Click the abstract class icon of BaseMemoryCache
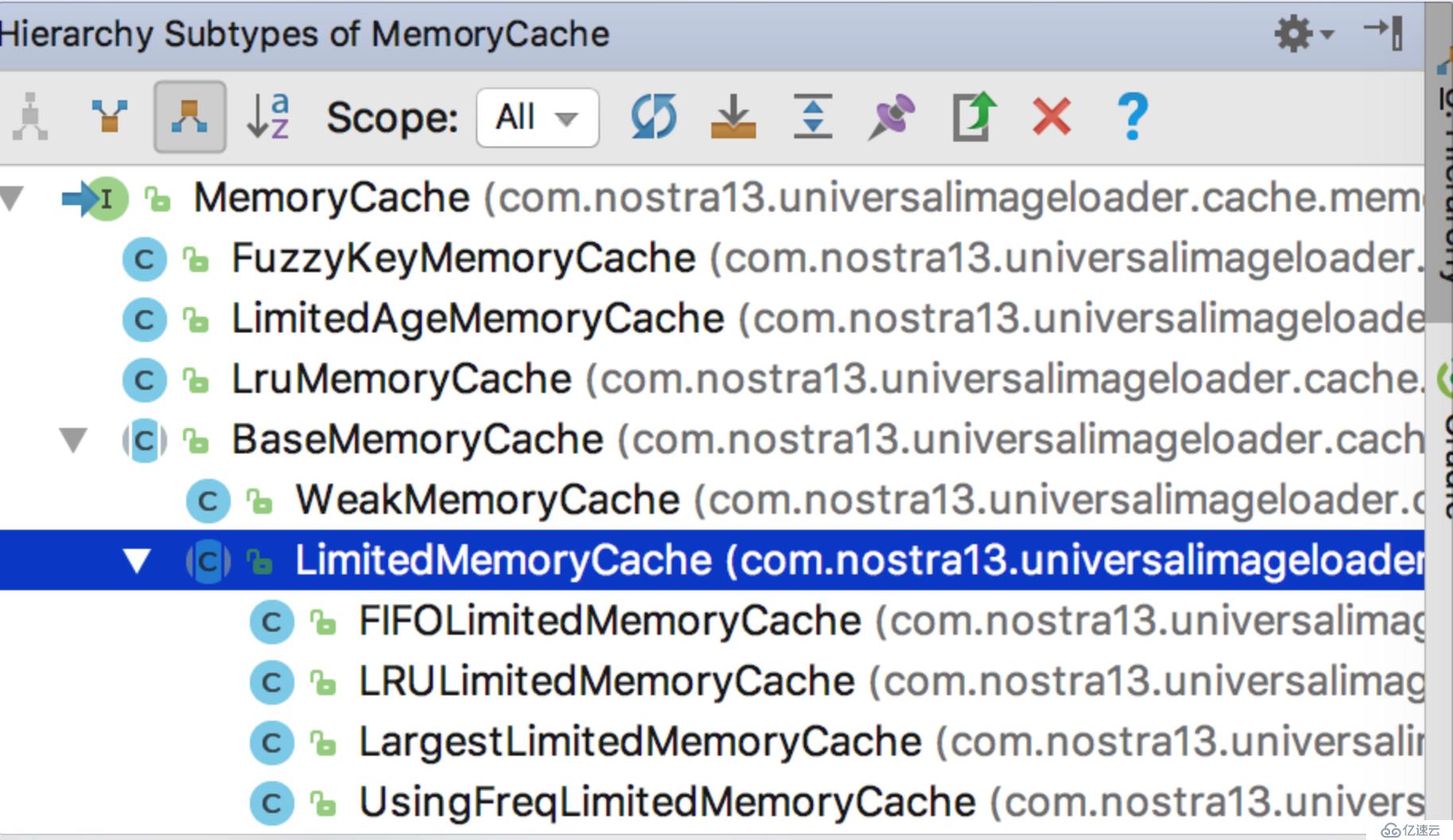The width and height of the screenshot is (1453, 840). pyautogui.click(x=144, y=441)
